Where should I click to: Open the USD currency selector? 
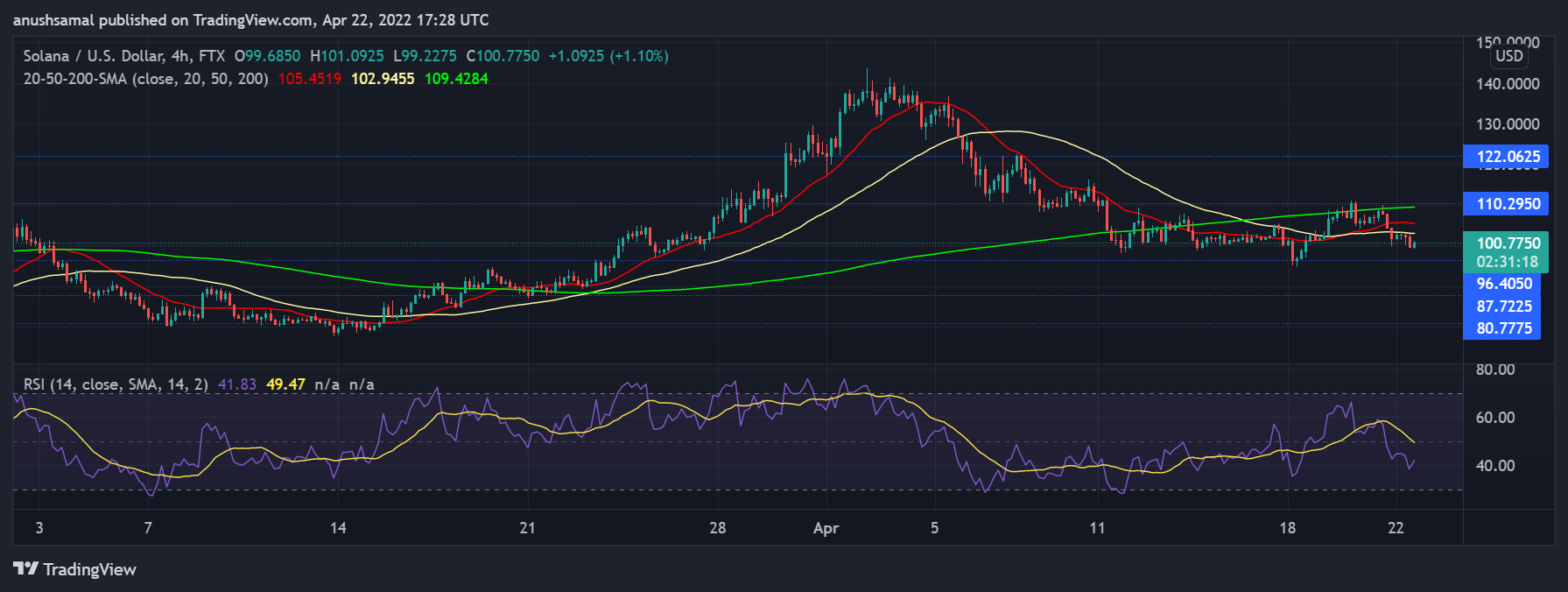(x=1508, y=56)
